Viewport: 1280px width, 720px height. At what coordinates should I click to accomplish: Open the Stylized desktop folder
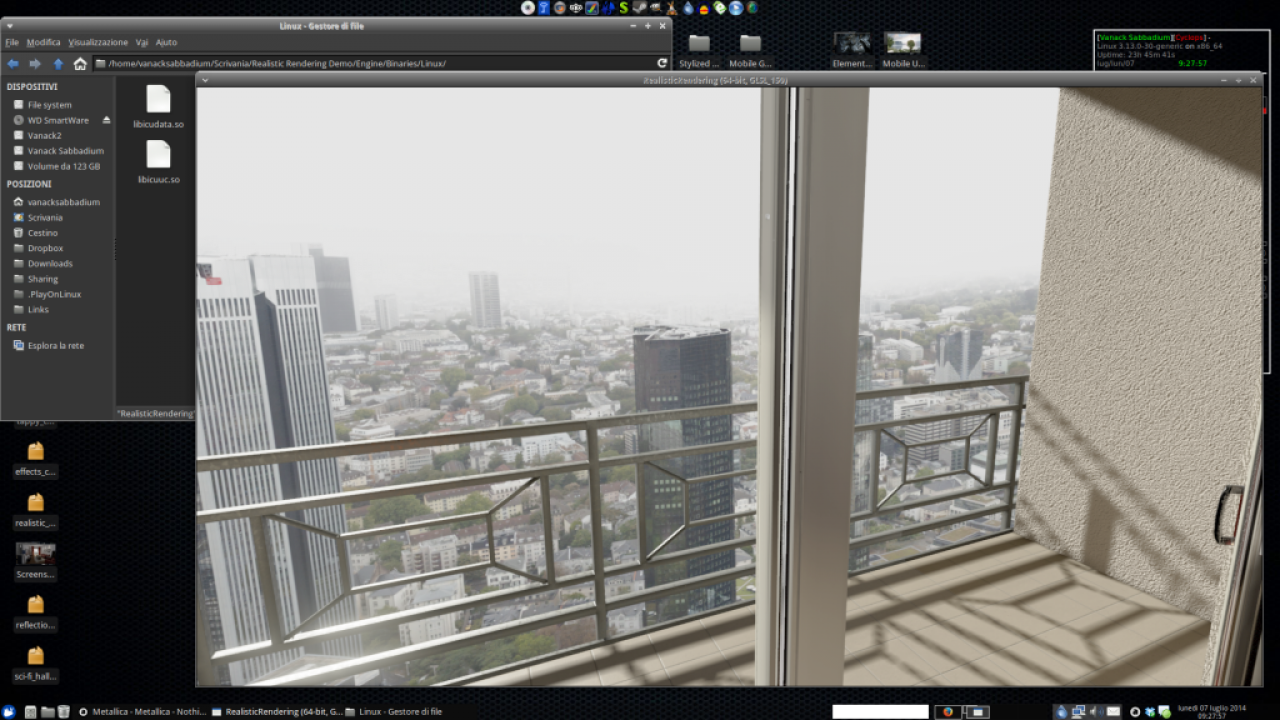point(699,49)
